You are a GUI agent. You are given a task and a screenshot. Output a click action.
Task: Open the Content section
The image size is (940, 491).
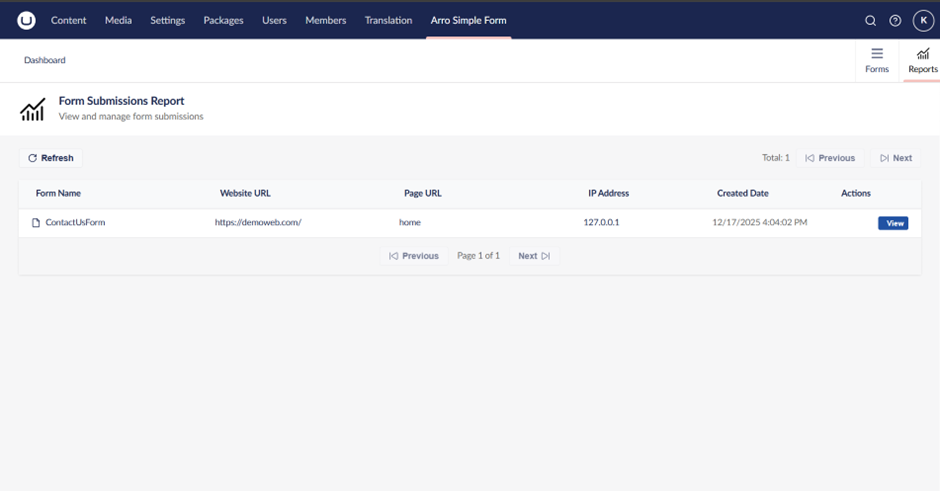69,20
